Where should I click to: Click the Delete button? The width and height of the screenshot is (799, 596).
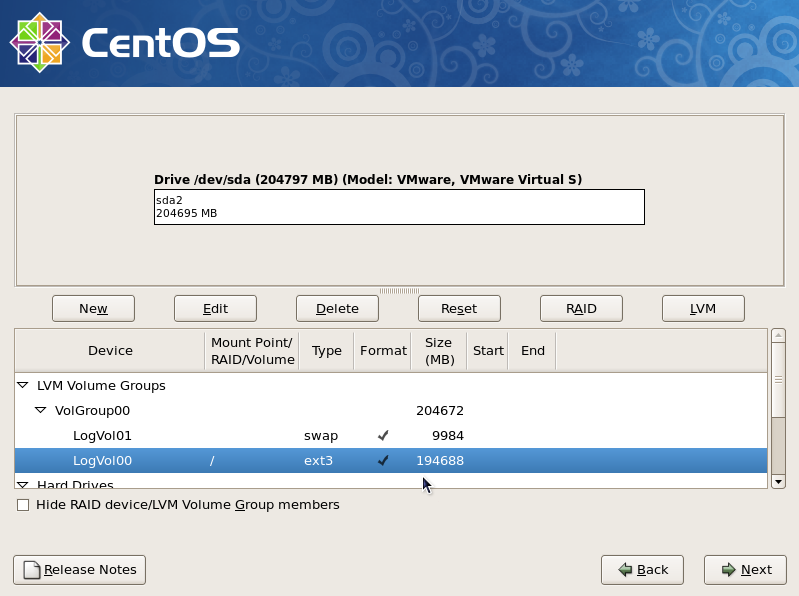(337, 309)
